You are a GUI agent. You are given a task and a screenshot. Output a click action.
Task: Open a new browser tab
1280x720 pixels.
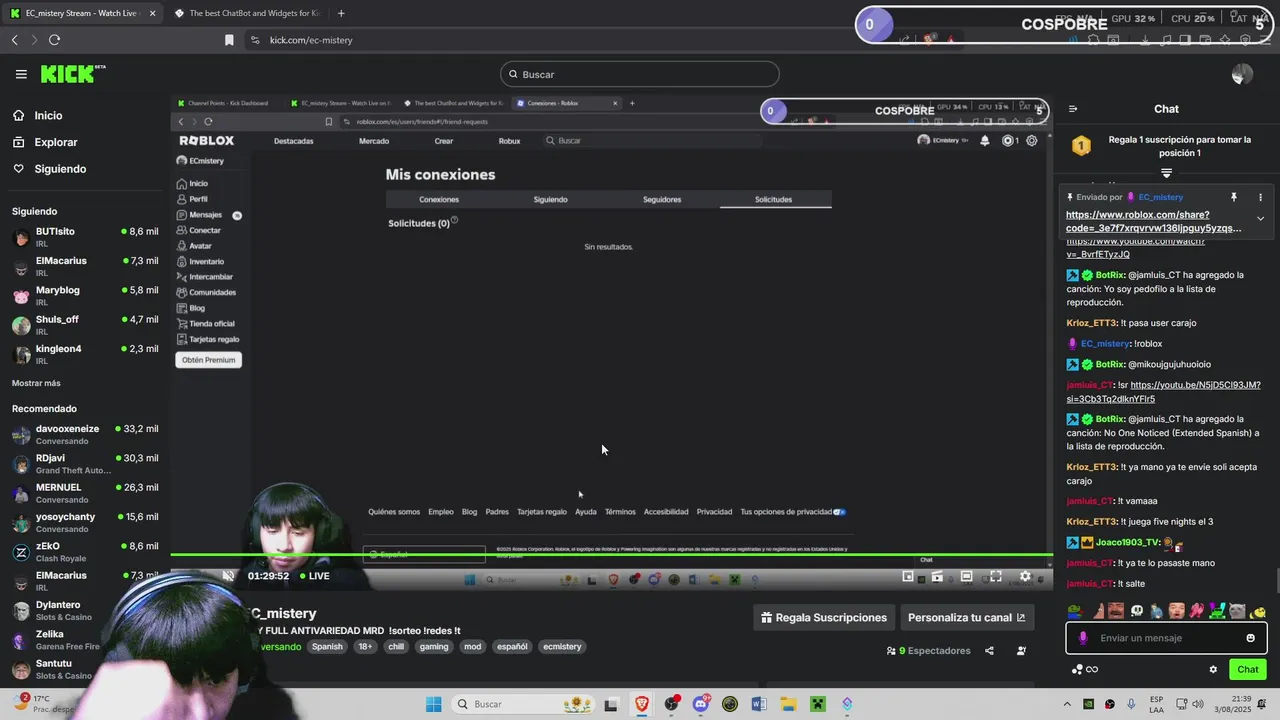pos(341,13)
